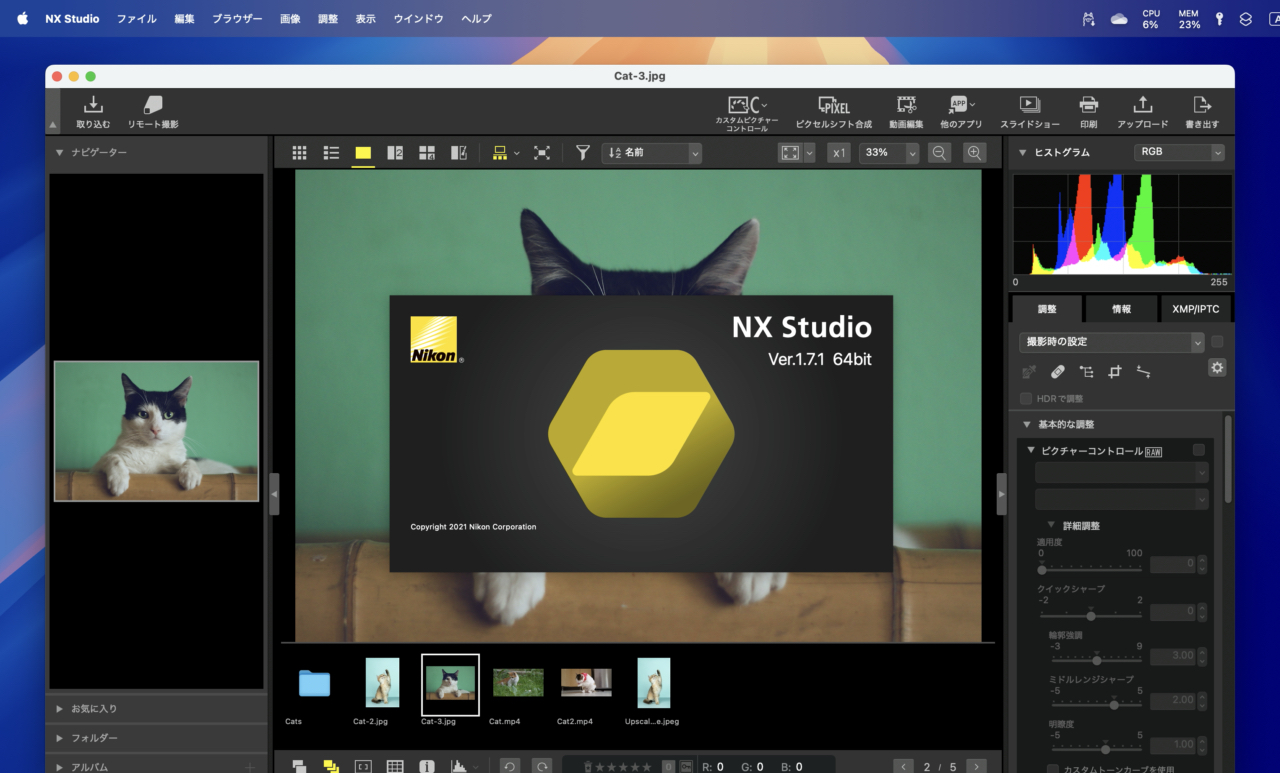Click the 印刷 print icon
1280x773 pixels.
click(x=1089, y=104)
